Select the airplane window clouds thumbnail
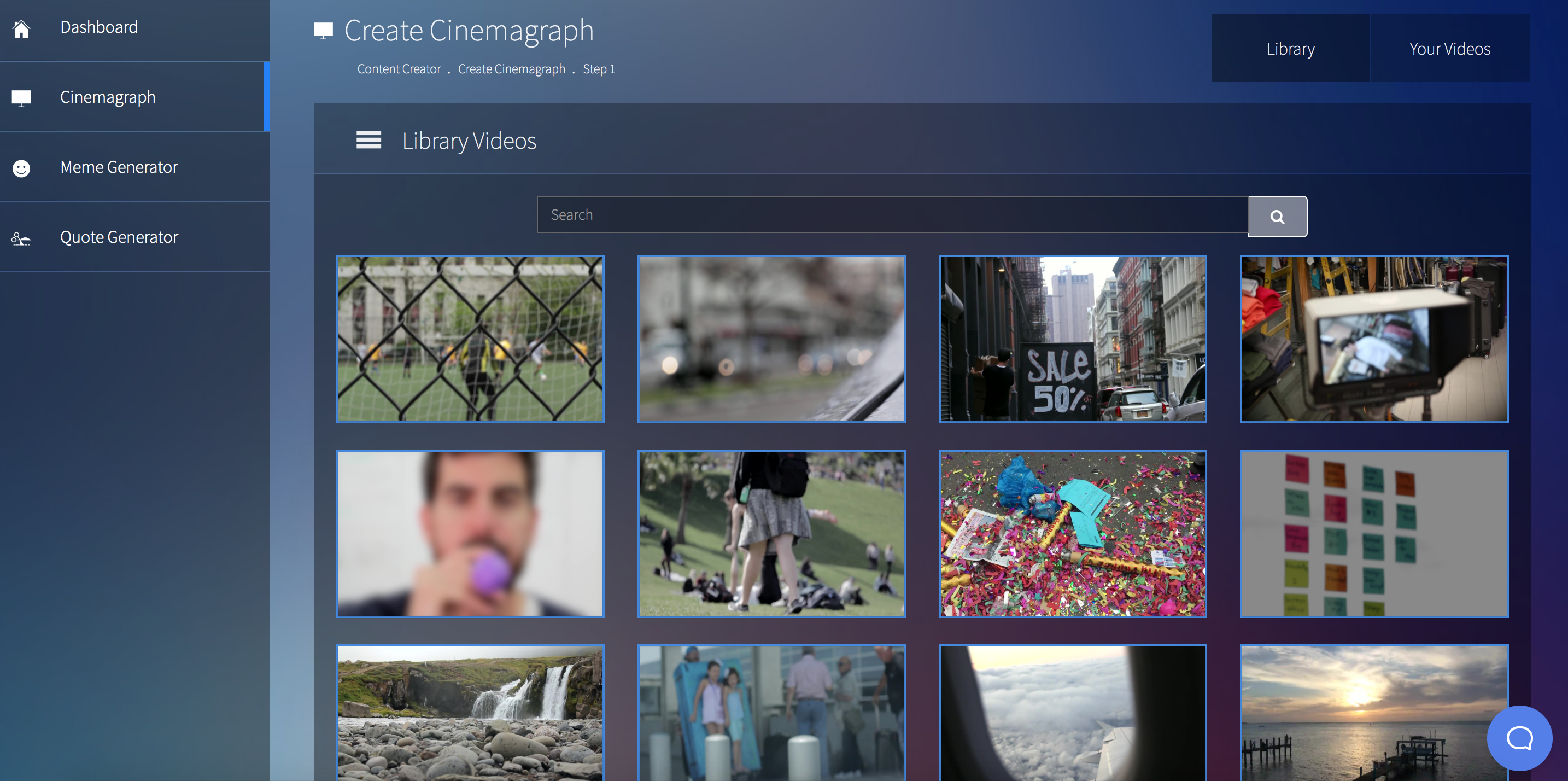 point(1073,712)
